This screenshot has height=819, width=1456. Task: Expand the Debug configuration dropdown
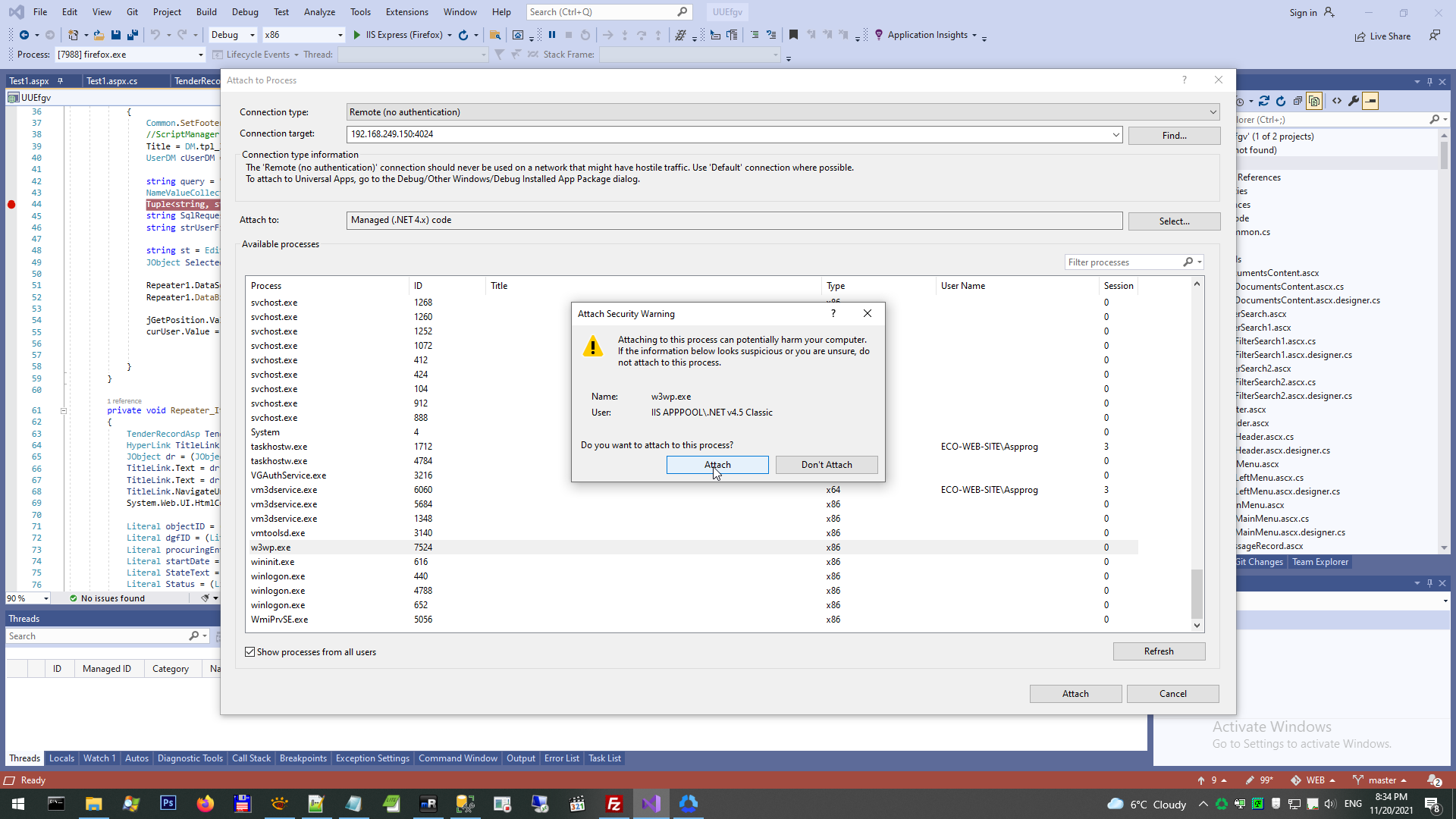coord(252,35)
